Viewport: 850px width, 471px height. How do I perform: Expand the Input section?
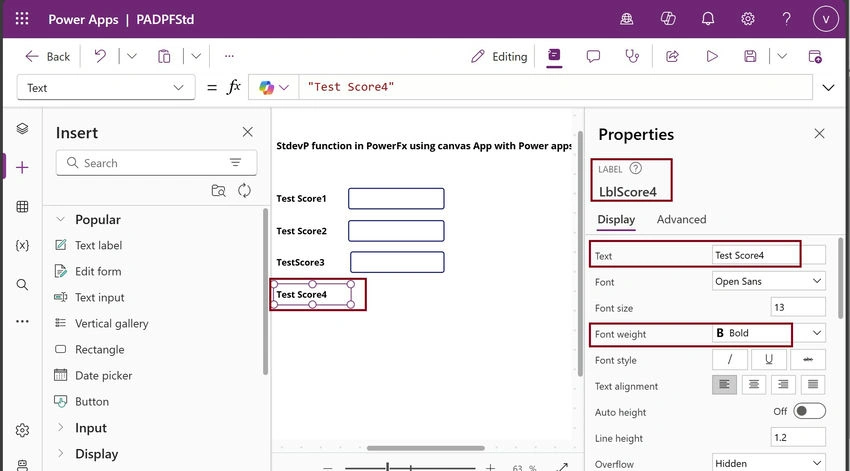(61, 427)
